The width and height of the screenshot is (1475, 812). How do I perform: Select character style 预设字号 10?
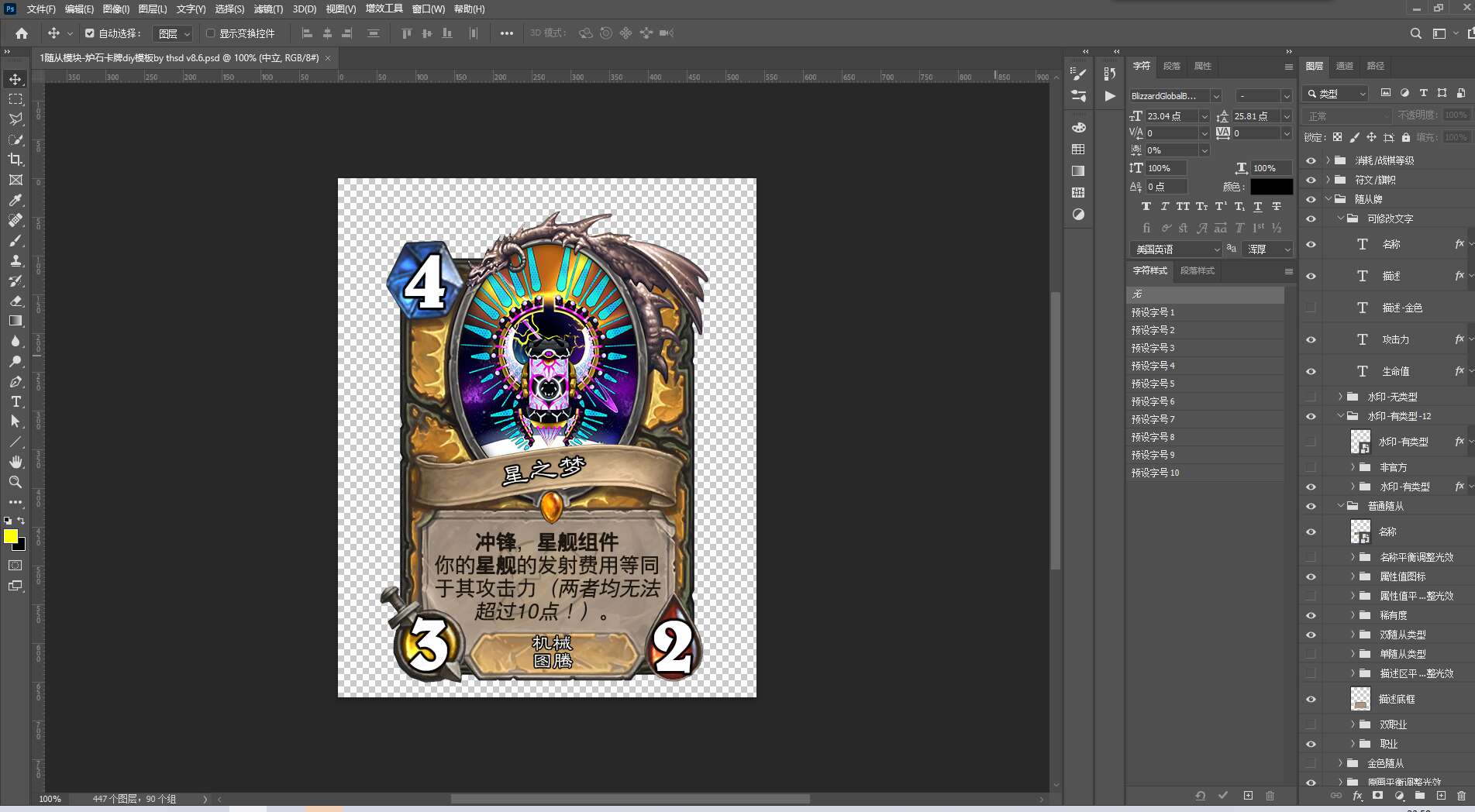point(1205,473)
